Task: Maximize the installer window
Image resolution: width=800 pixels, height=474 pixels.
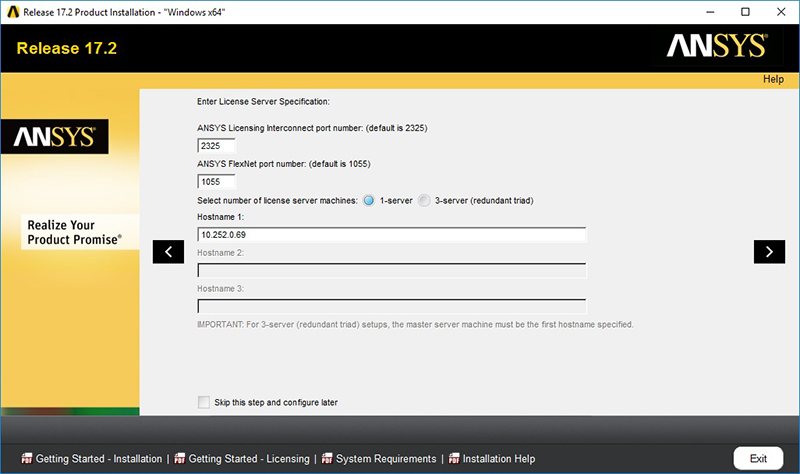Action: pos(745,12)
